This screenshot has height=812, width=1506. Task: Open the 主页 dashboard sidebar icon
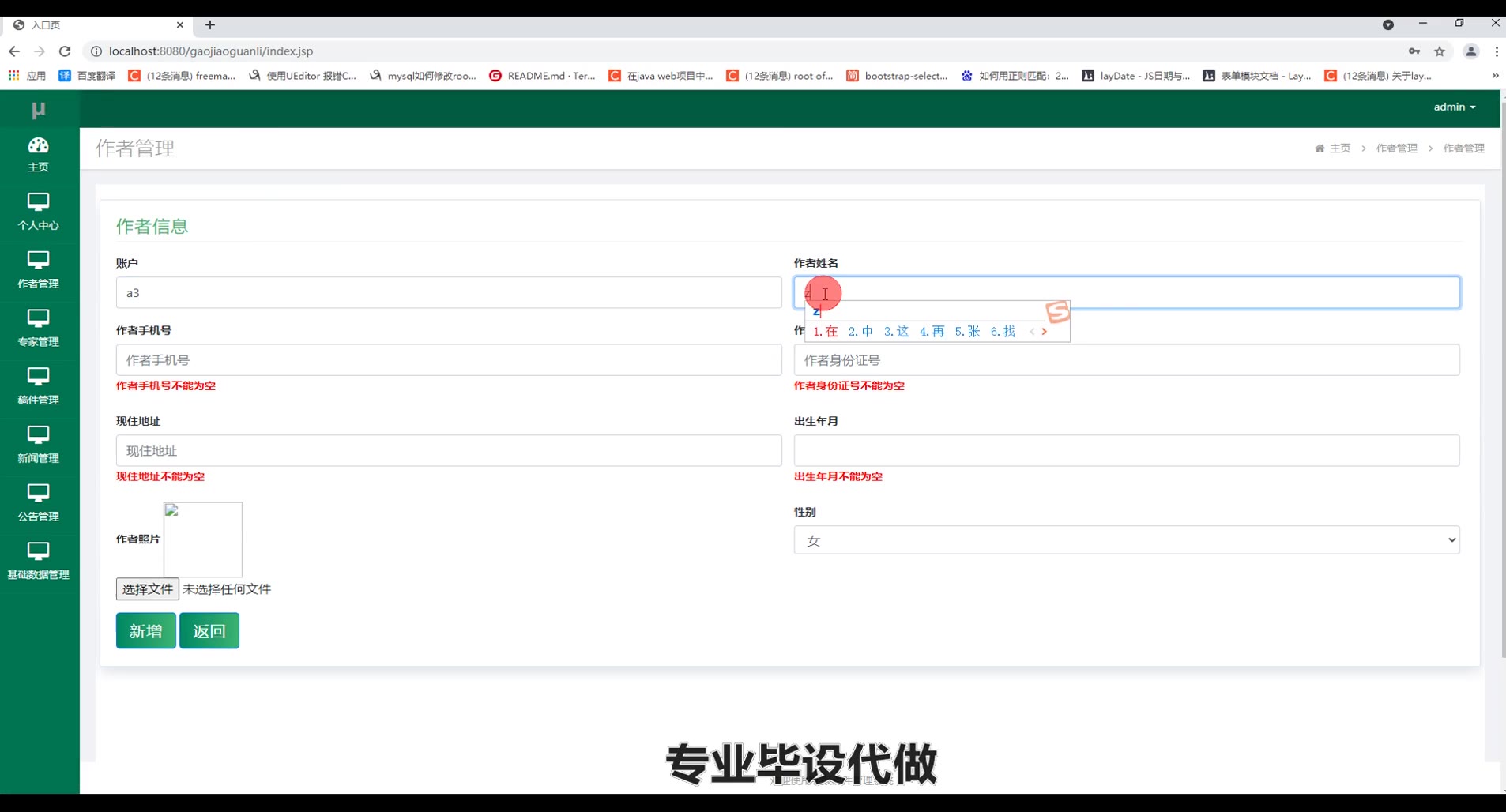pos(39,155)
